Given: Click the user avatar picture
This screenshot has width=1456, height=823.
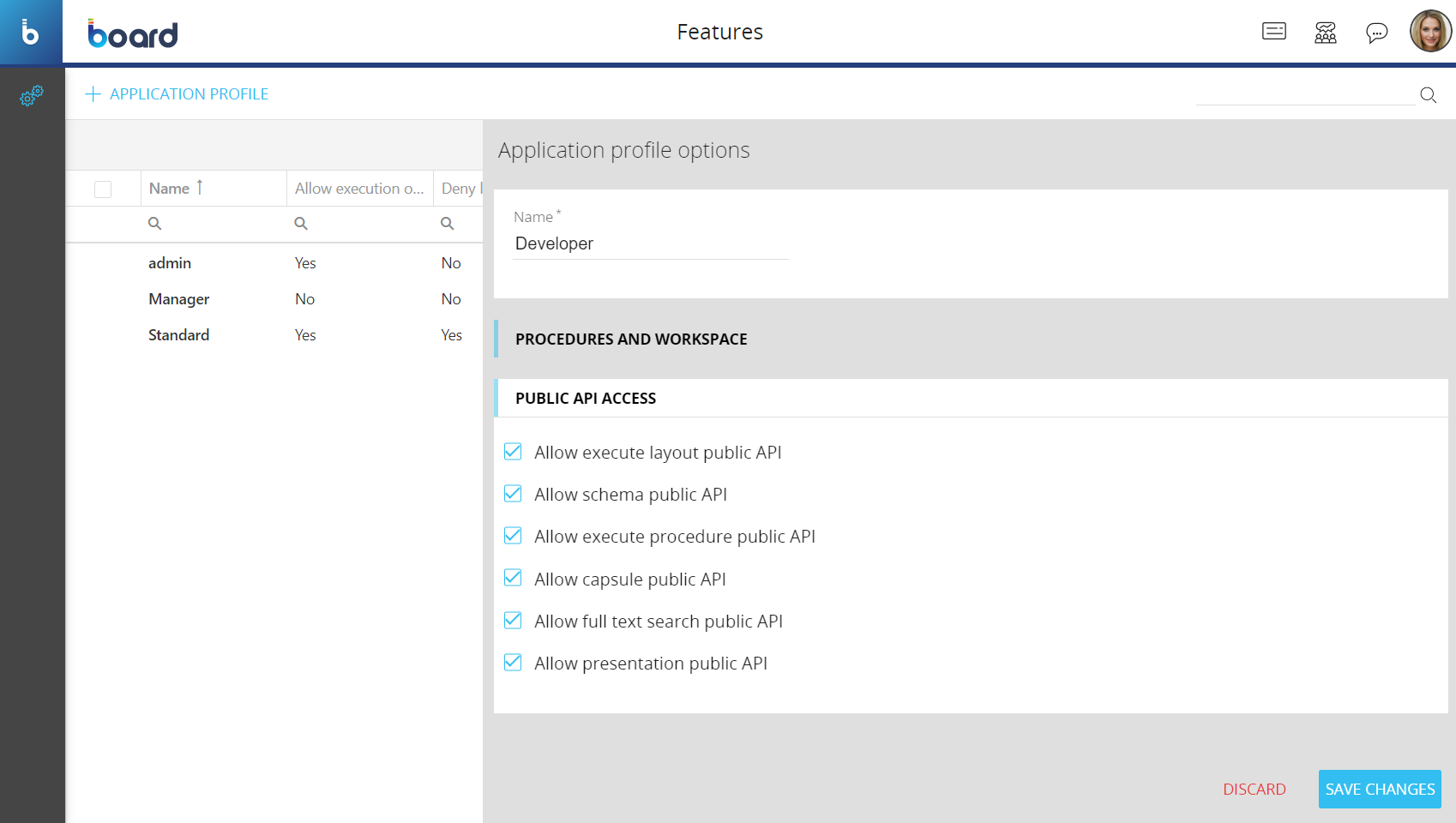Looking at the screenshot, I should [1429, 32].
